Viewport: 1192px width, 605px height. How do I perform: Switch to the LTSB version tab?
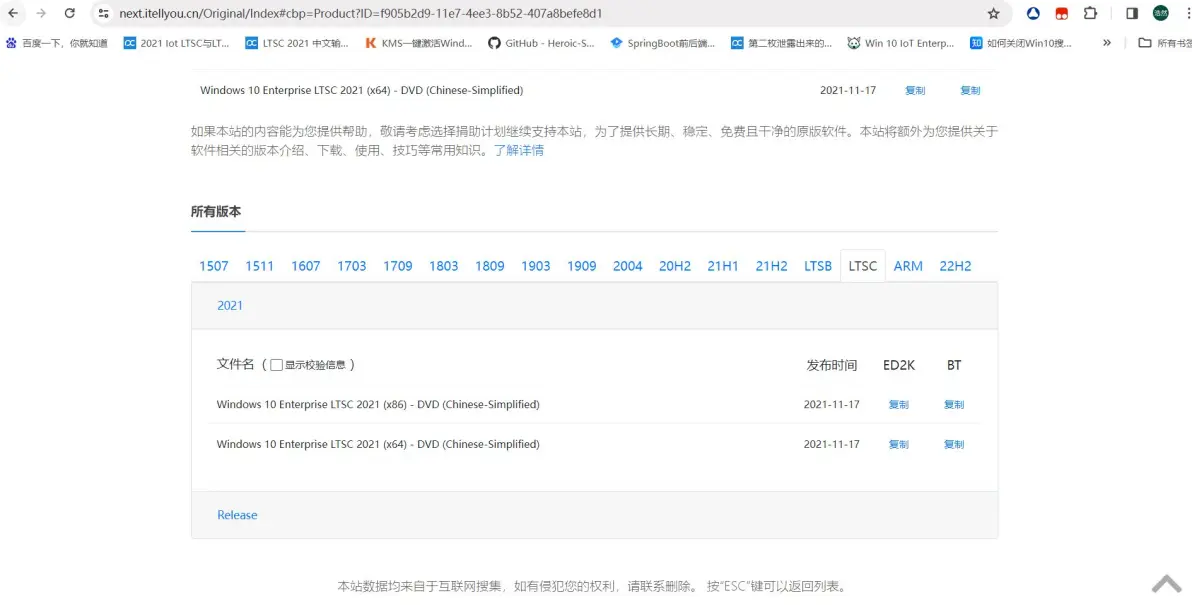[818, 266]
